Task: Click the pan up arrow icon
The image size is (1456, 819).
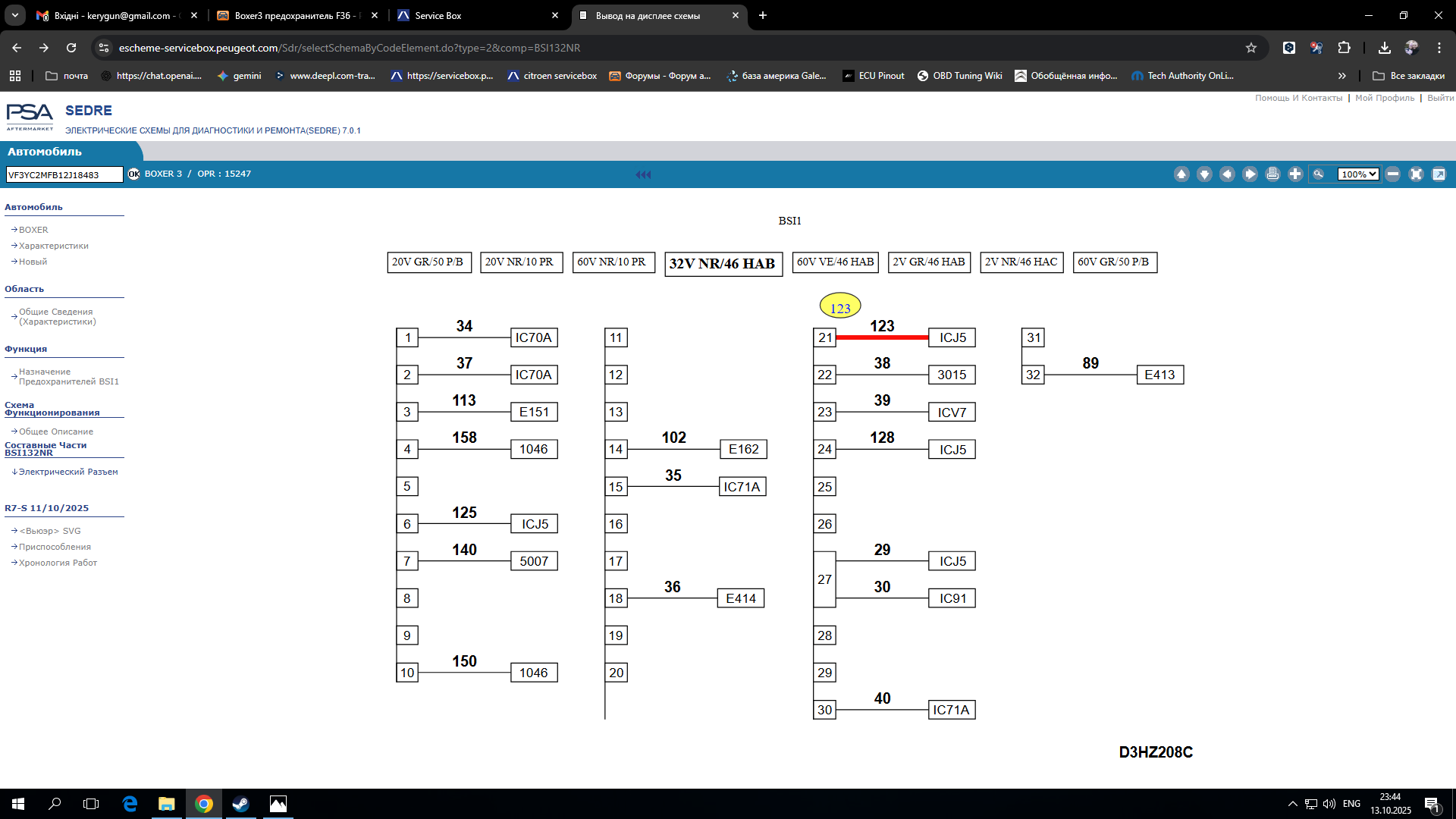Action: click(1181, 174)
